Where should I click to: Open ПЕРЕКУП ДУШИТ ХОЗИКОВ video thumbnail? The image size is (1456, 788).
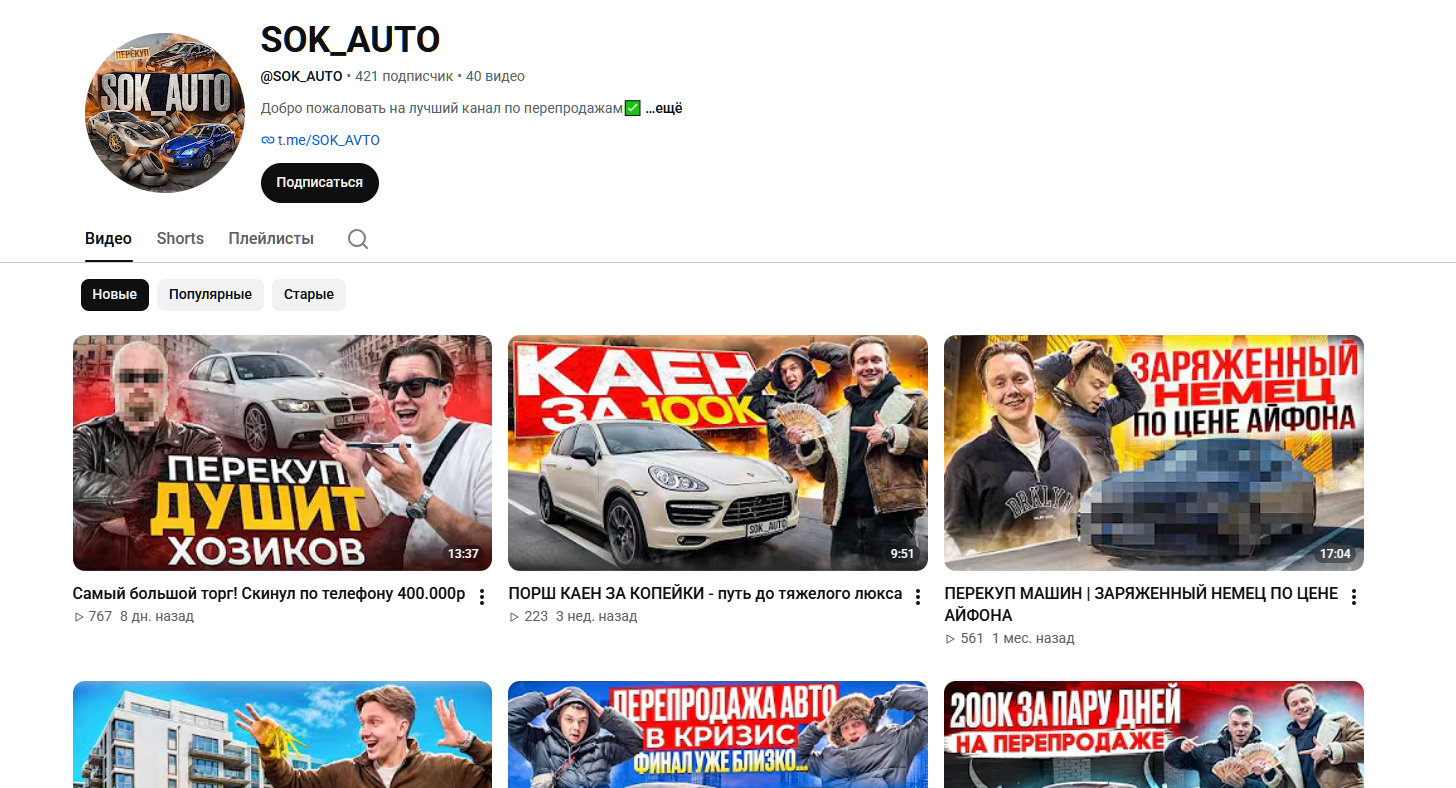tap(282, 453)
